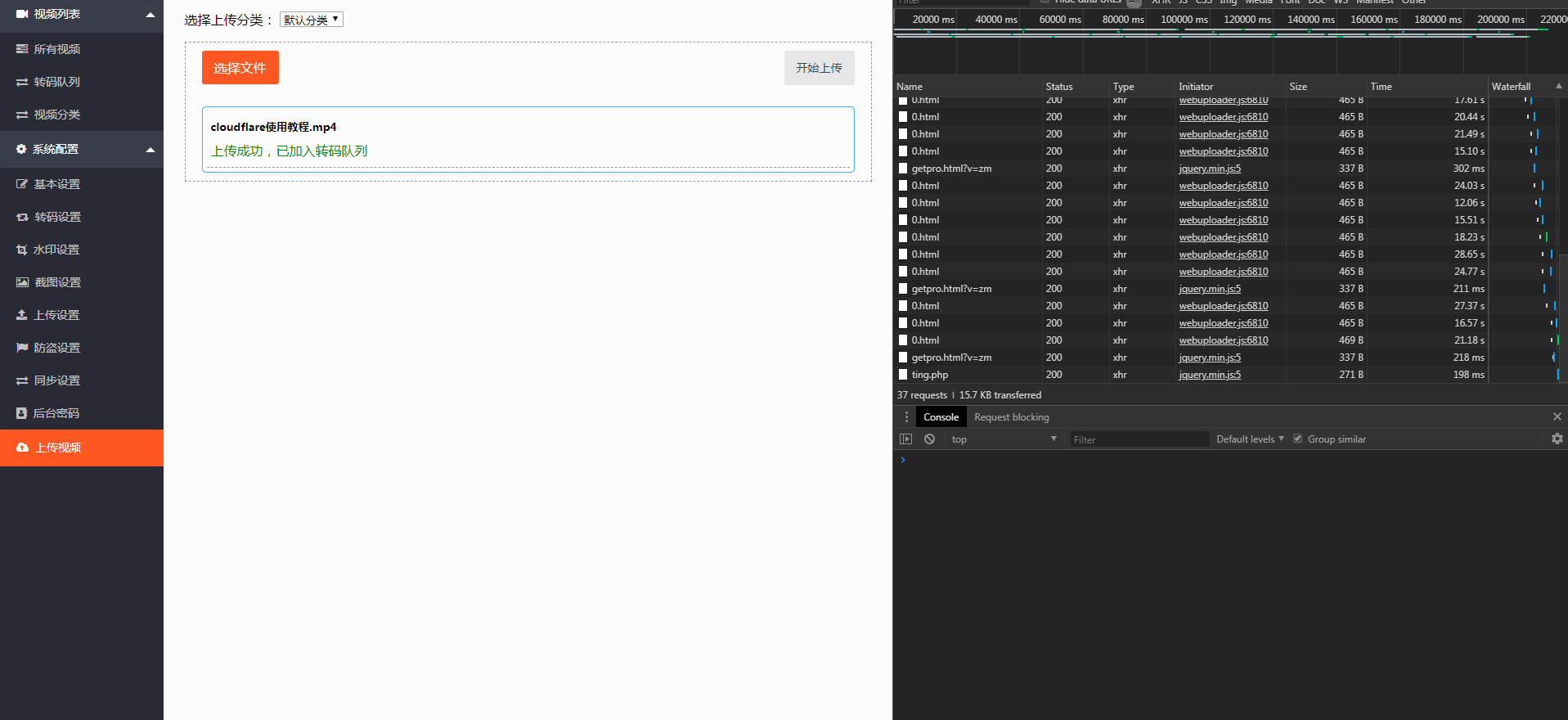This screenshot has height=720, width=1568.
Task: Click the picture icon next to 截图设置
Action: pos(22,282)
